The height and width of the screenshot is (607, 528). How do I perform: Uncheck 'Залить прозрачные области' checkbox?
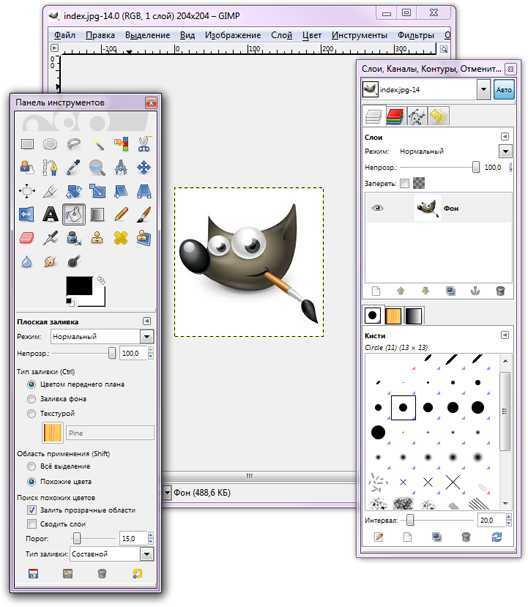pos(32,510)
